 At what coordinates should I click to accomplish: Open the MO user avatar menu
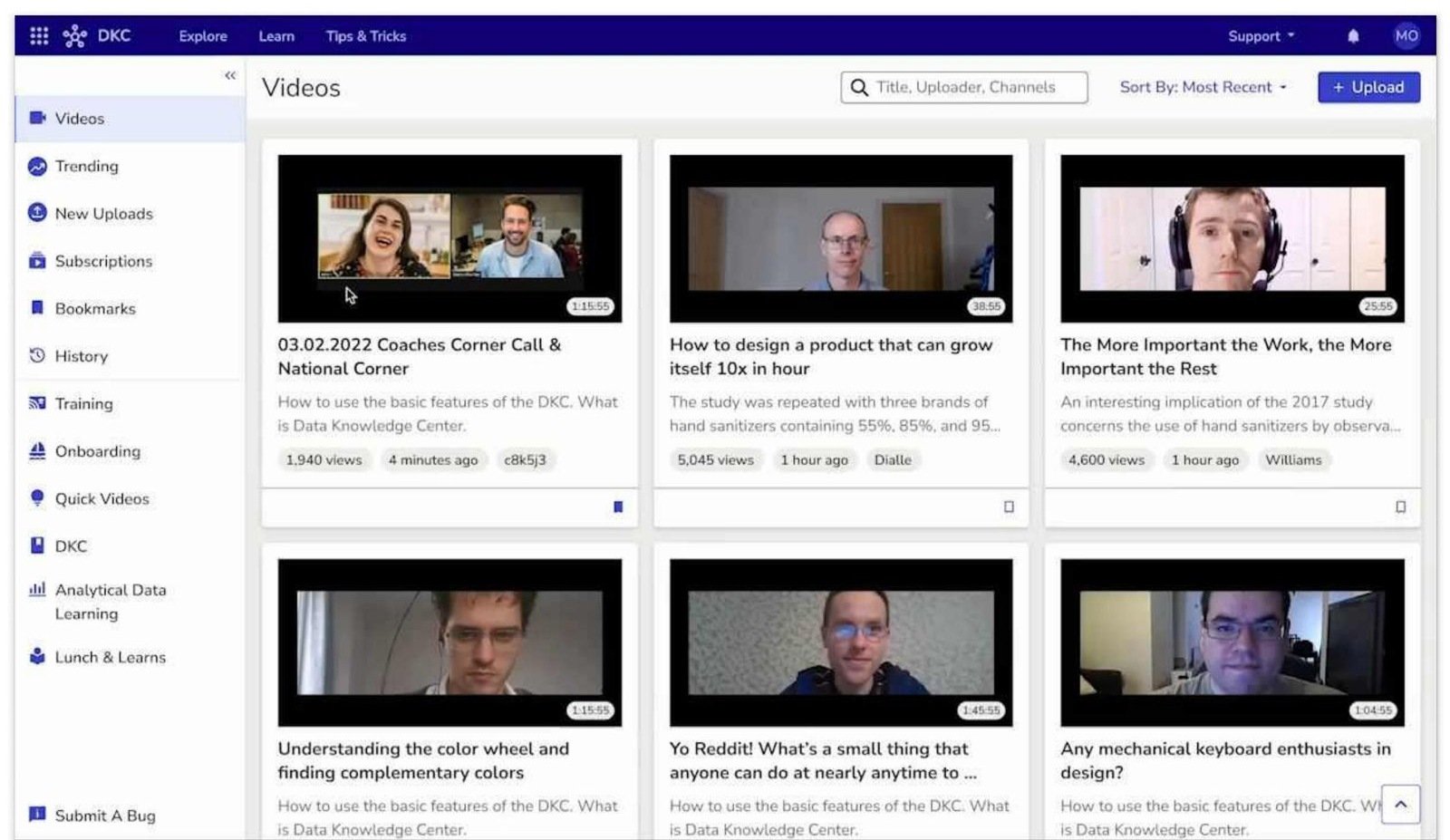click(x=1406, y=35)
